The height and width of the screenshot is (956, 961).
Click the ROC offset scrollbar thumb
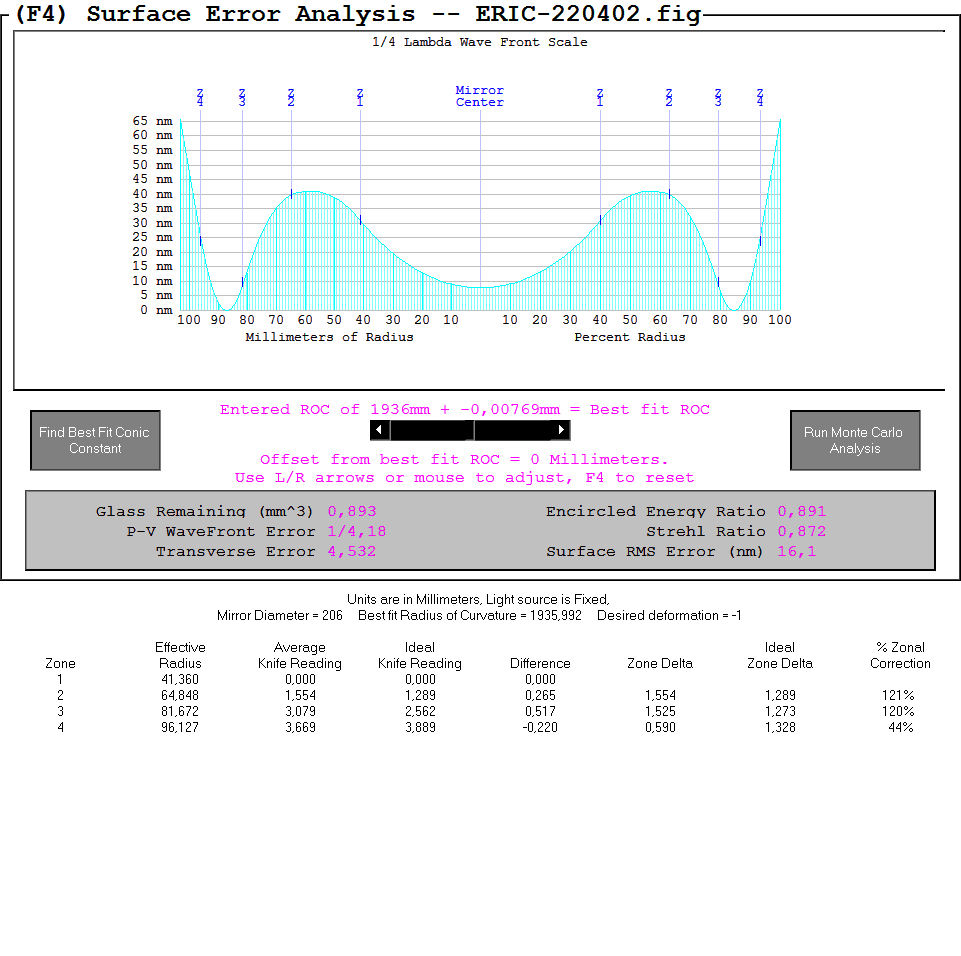470,429
